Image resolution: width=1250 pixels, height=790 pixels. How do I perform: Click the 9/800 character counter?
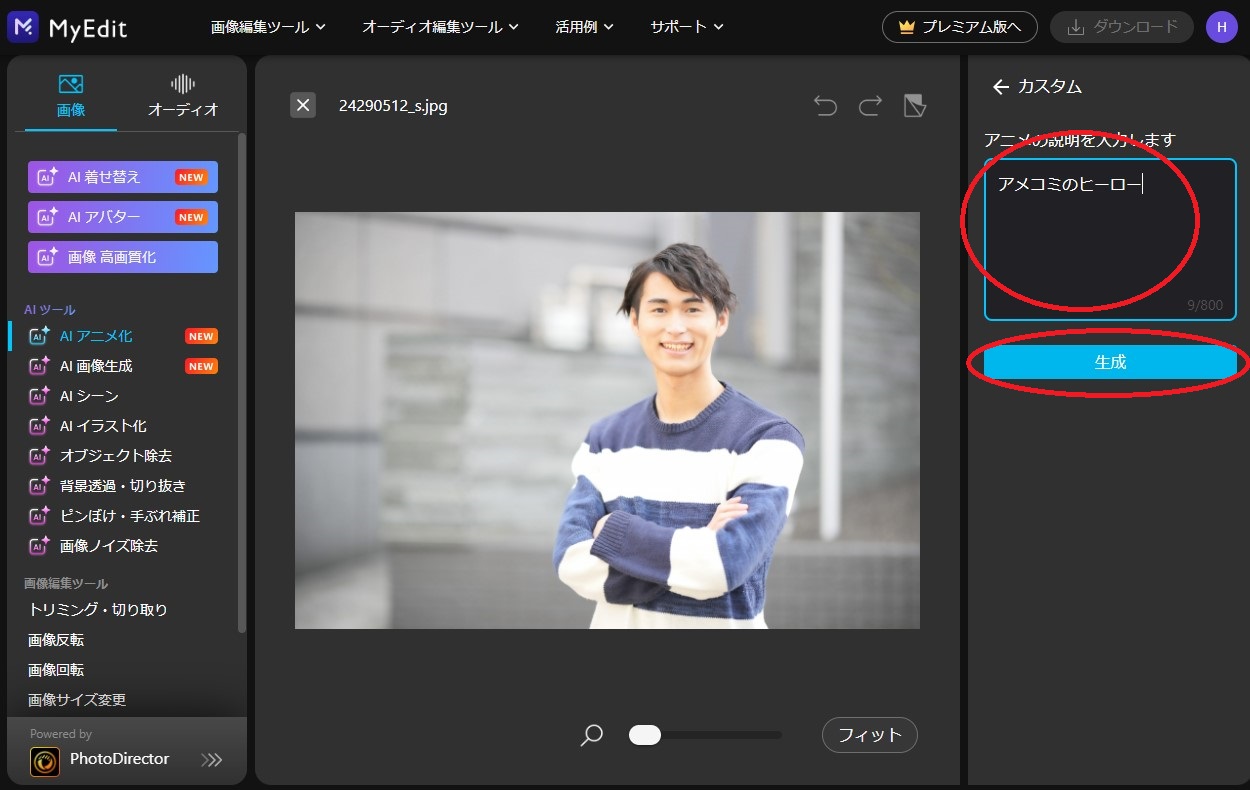(x=1203, y=305)
